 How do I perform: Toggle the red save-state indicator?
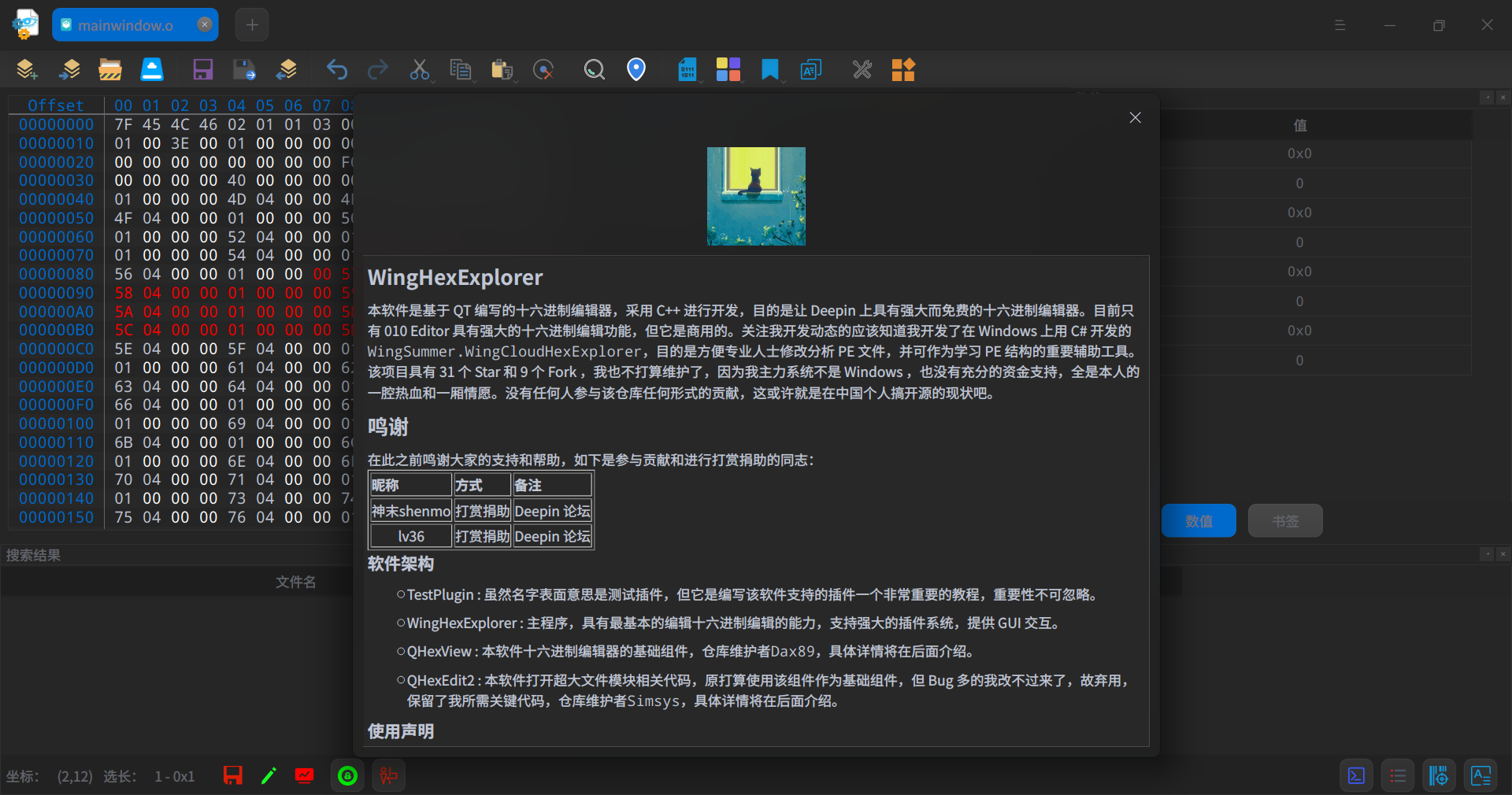[232, 776]
